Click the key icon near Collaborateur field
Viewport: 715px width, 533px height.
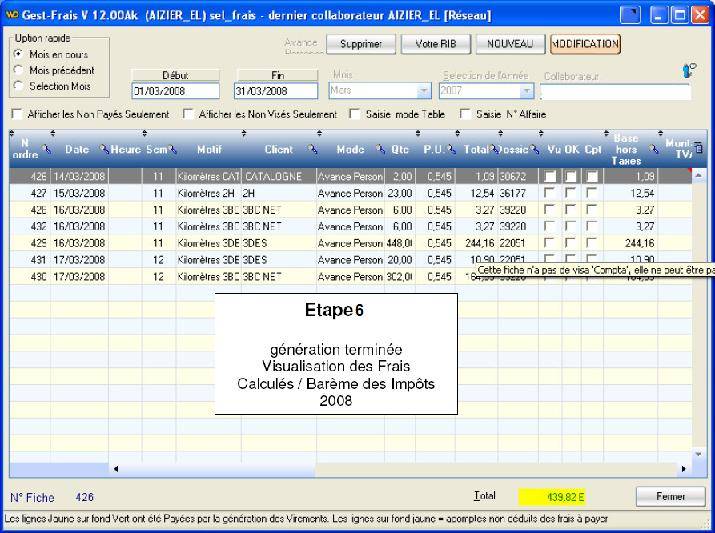690,71
